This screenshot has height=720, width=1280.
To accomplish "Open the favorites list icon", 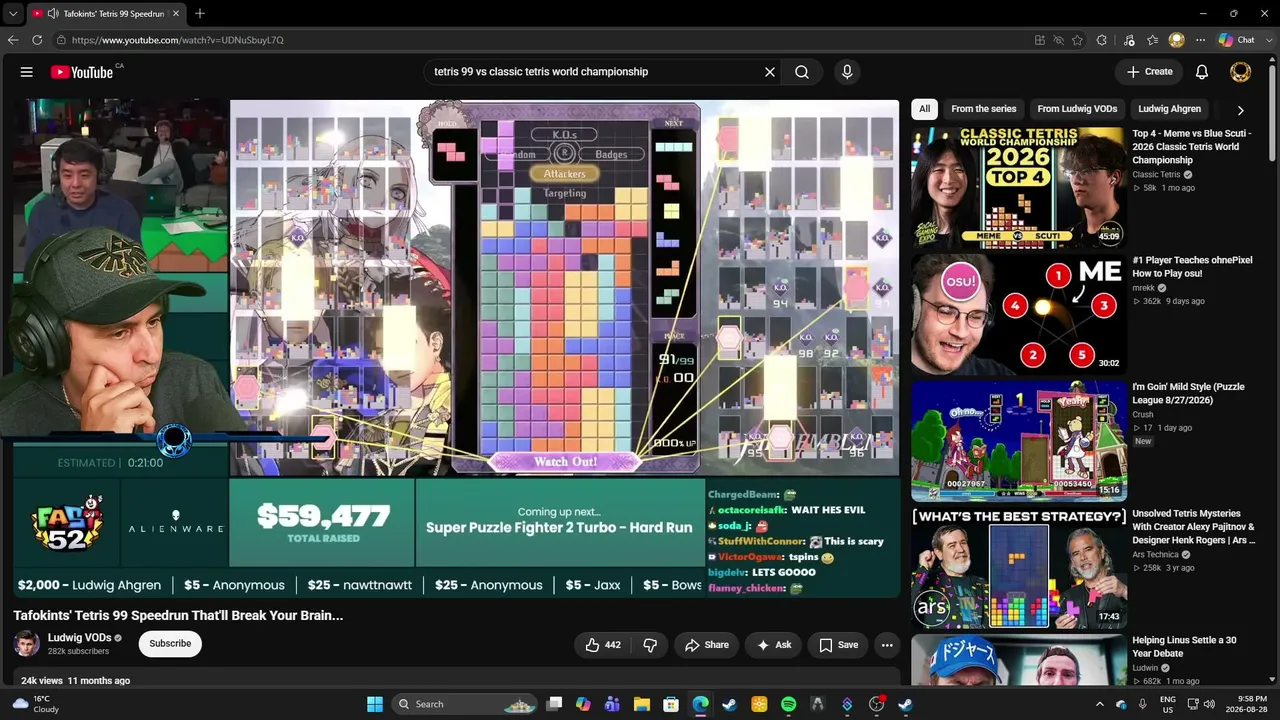I will (x=1153, y=40).
